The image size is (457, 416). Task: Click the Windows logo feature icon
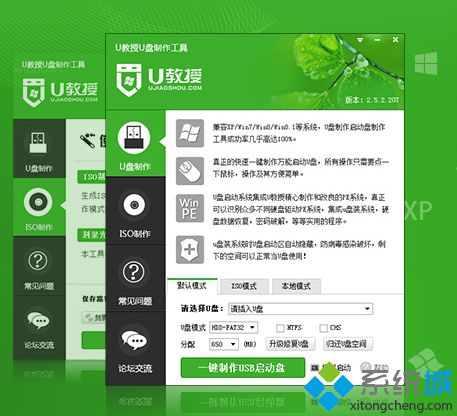click(190, 133)
